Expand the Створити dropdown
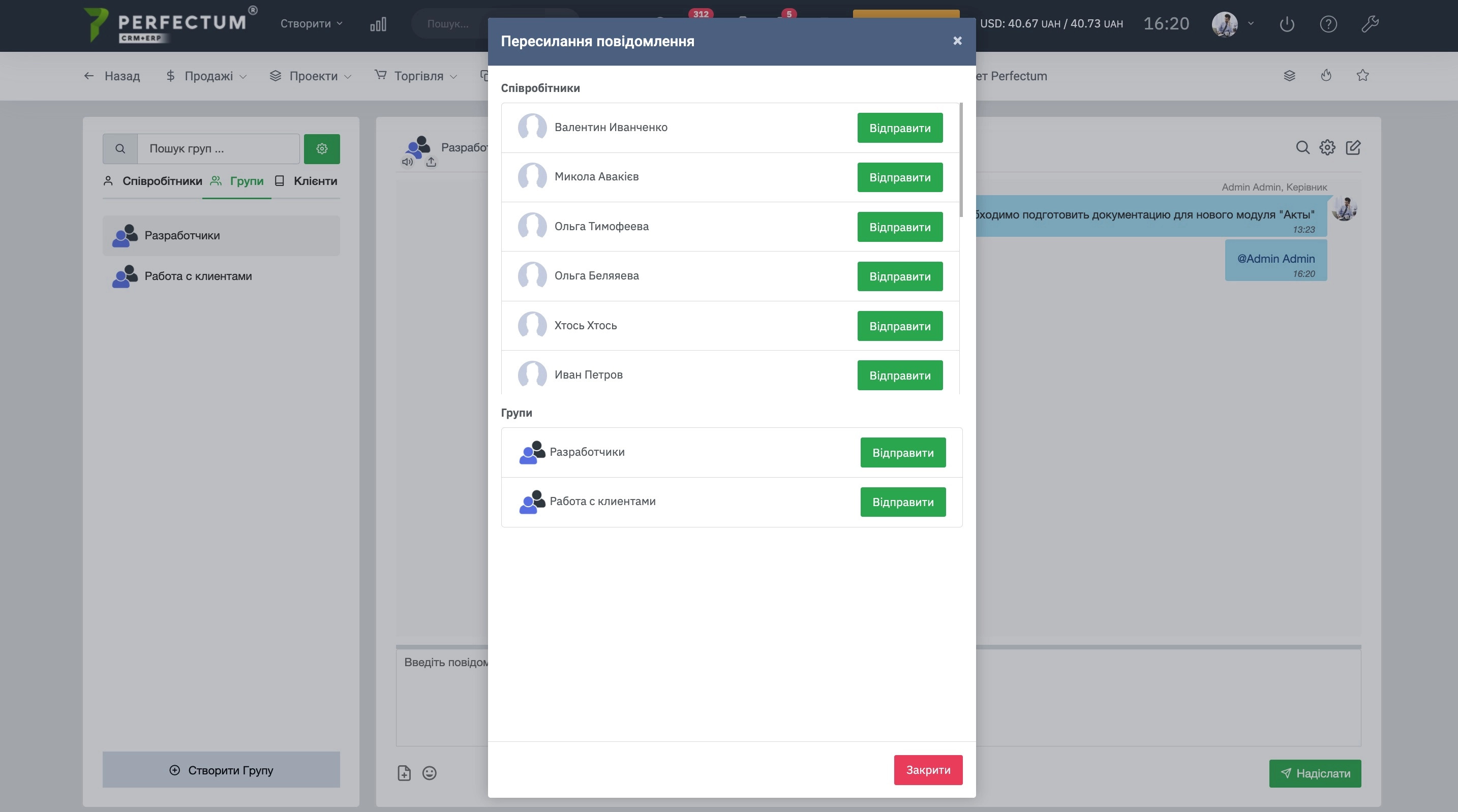 tap(311, 24)
